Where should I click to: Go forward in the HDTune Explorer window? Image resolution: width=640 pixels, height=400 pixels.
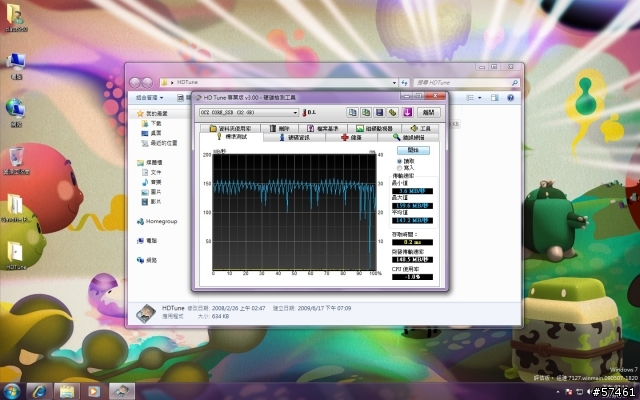tap(147, 82)
